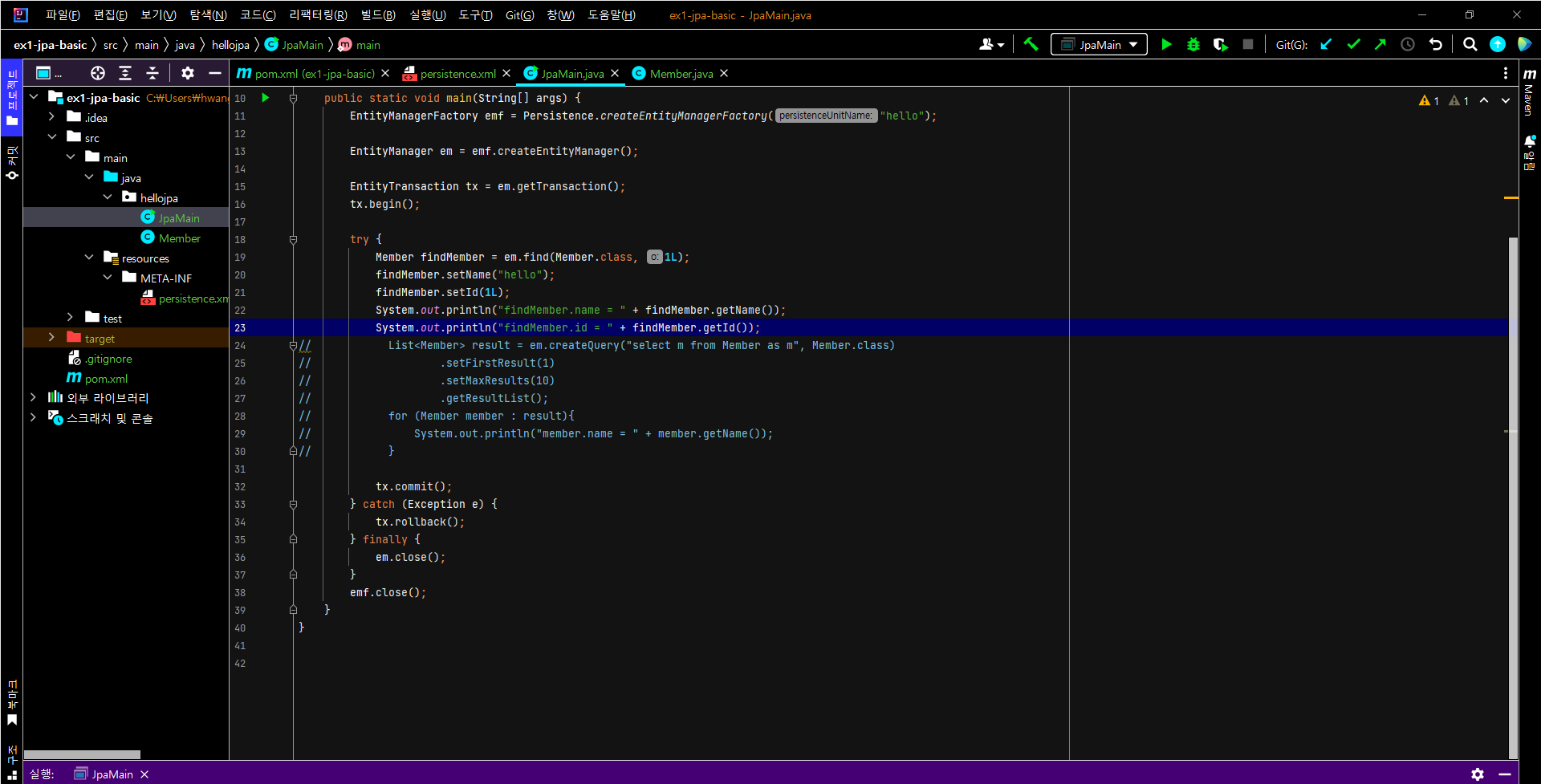
Task: Push commits with the green arrow icon
Action: (1380, 45)
